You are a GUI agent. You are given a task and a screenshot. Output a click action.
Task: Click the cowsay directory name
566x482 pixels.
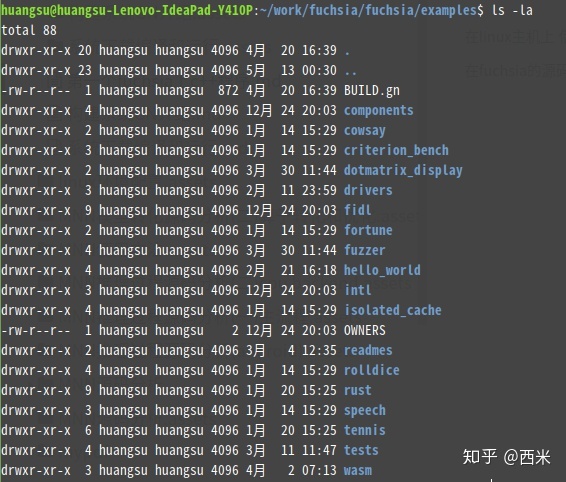point(365,130)
